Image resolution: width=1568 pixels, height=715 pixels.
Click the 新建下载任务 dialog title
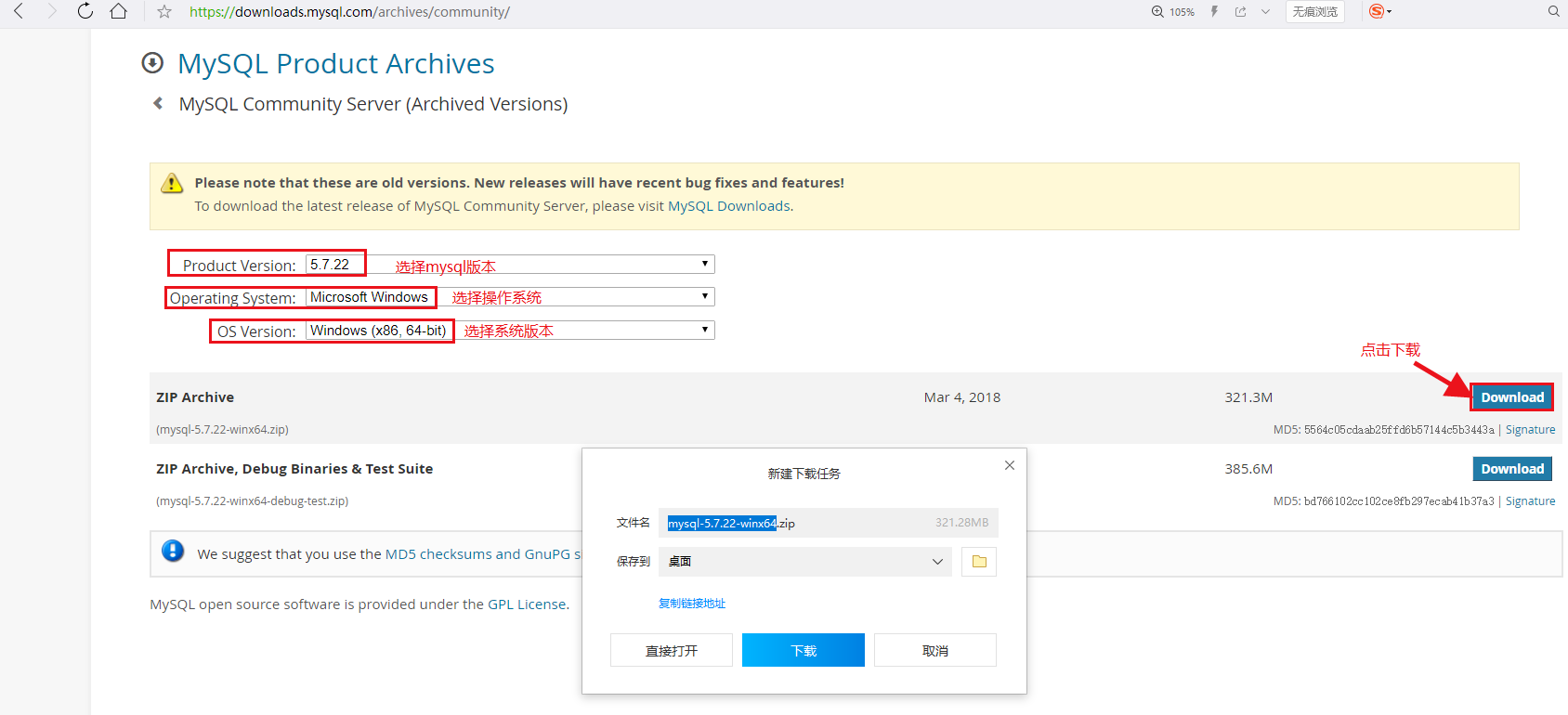pyautogui.click(x=804, y=474)
